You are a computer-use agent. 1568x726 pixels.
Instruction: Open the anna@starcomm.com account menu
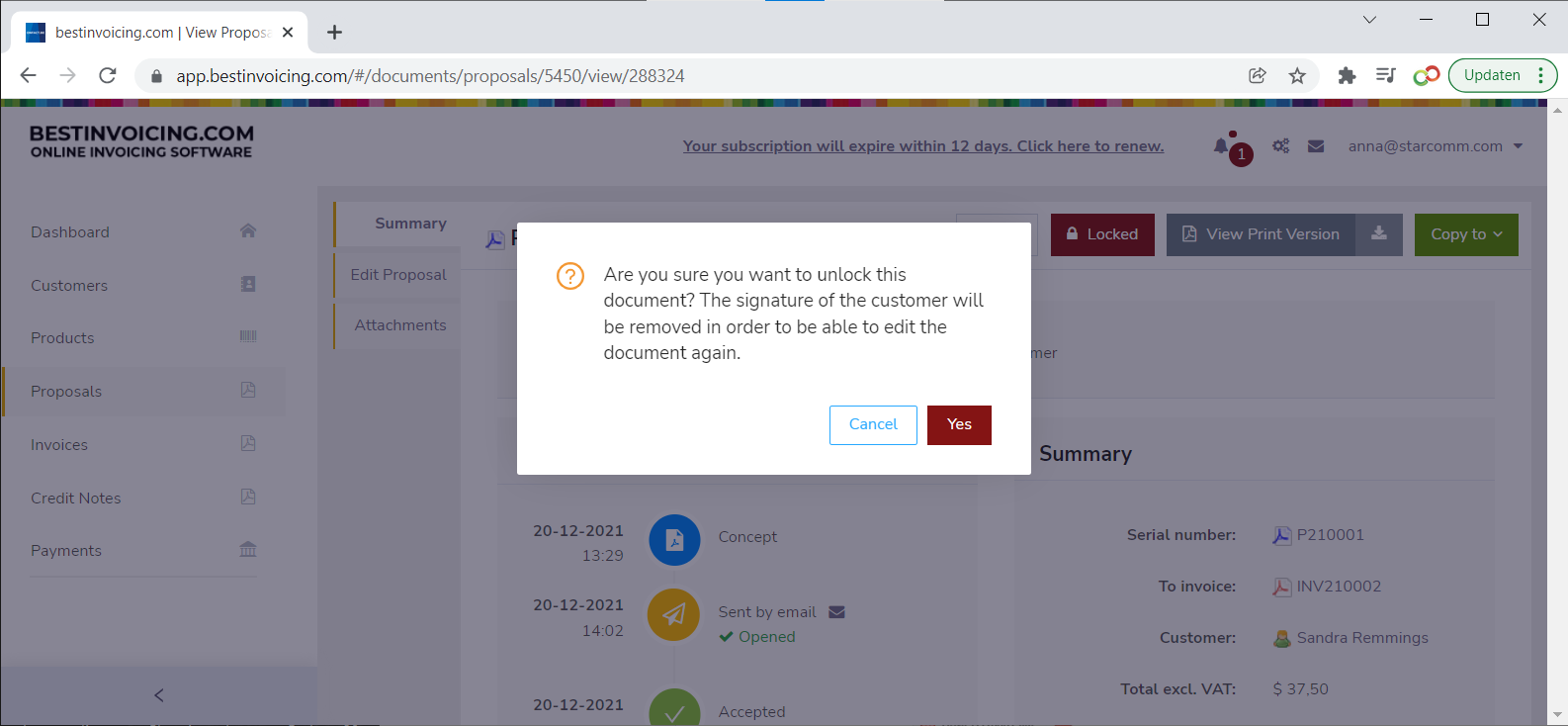pos(1435,146)
